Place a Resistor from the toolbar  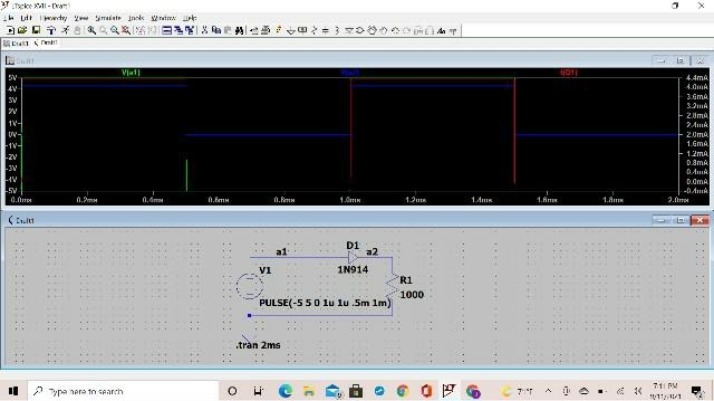pos(314,30)
